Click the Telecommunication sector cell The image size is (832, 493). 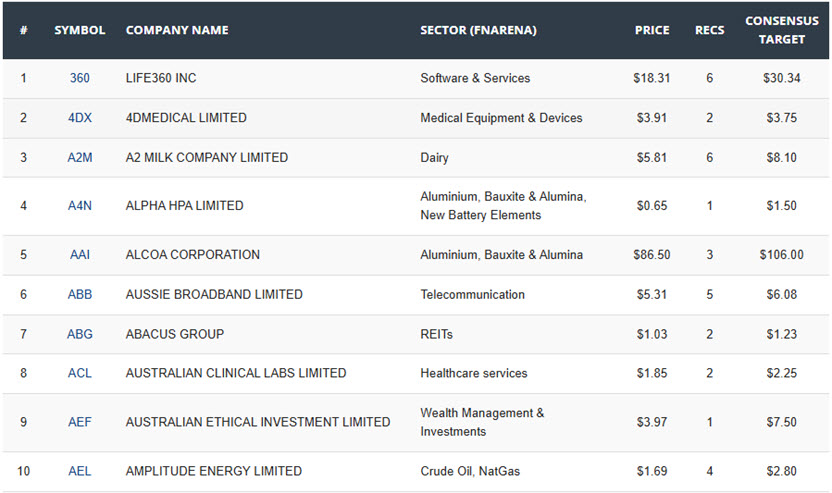tap(472, 295)
